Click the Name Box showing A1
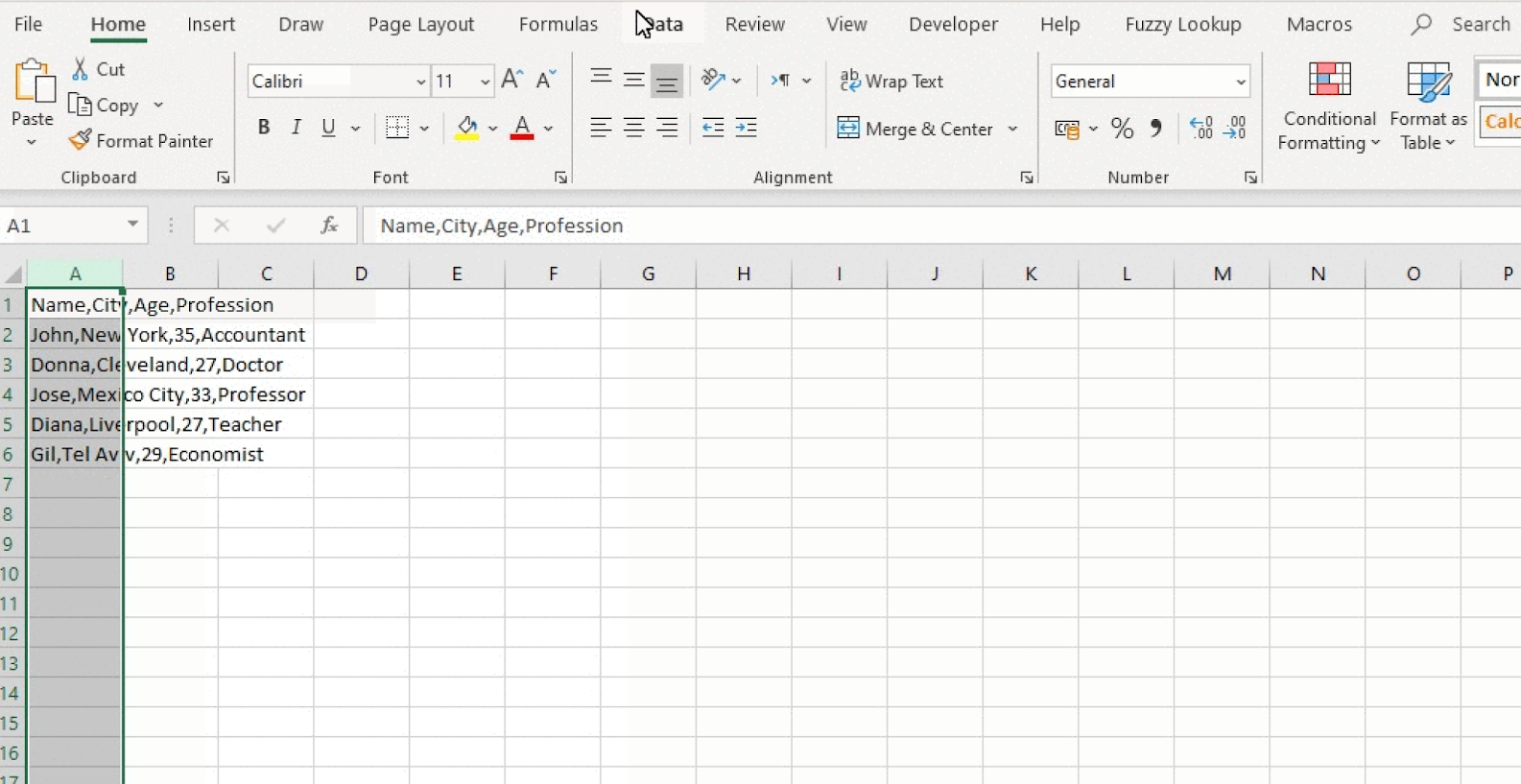 63,226
